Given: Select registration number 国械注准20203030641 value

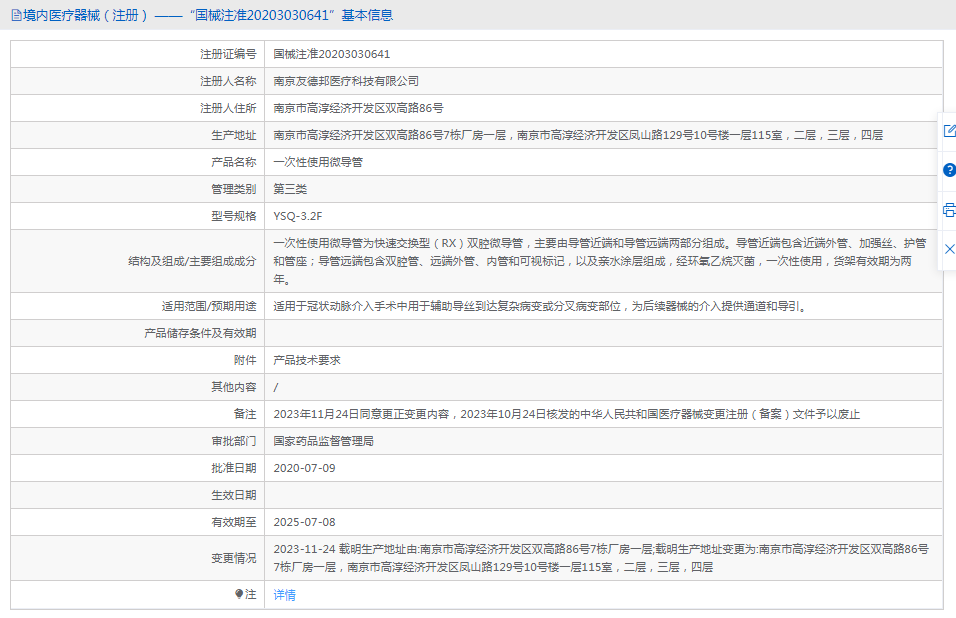Looking at the screenshot, I should (x=332, y=54).
